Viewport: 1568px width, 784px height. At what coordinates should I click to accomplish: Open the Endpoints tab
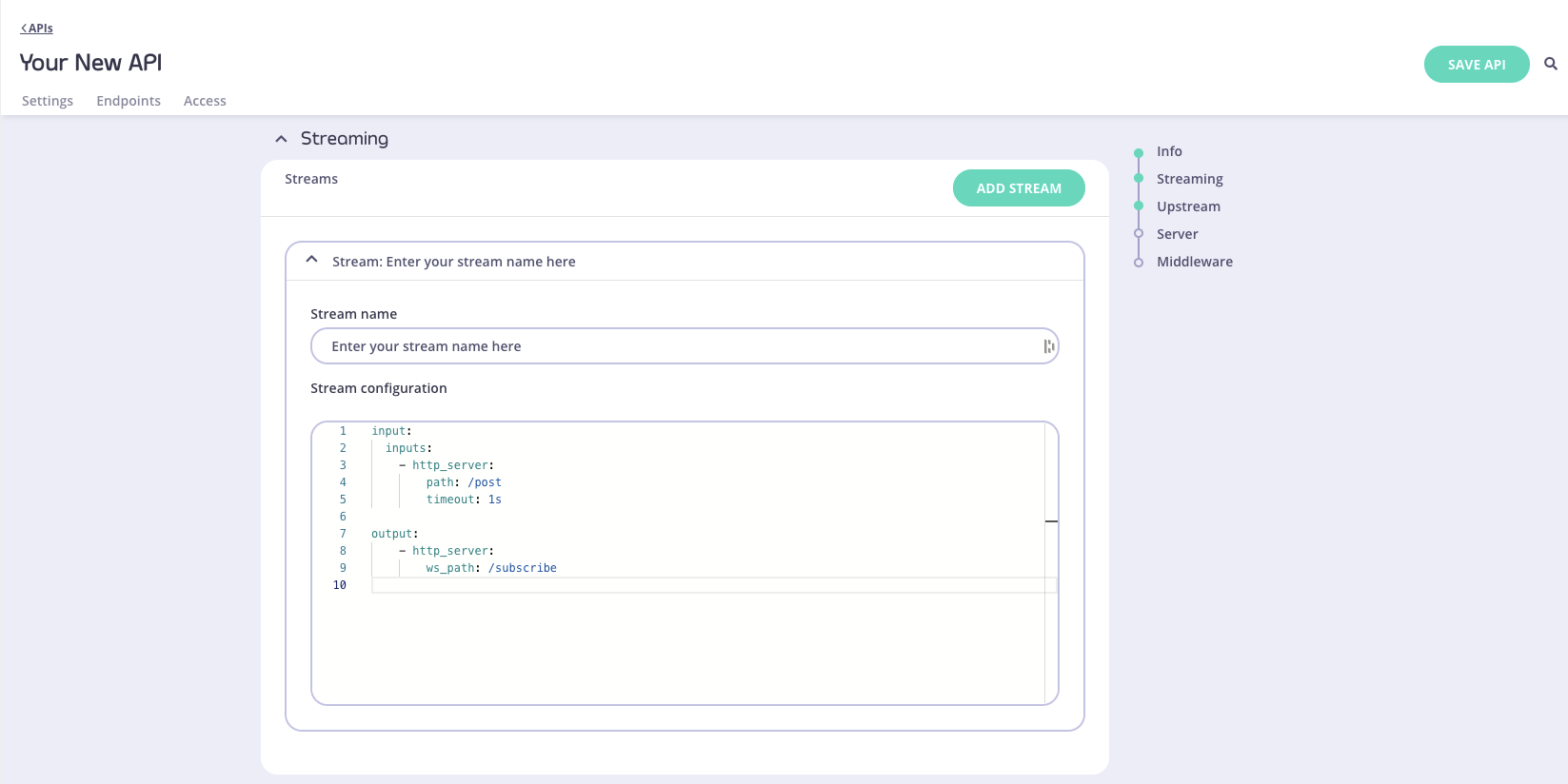pyautogui.click(x=129, y=101)
